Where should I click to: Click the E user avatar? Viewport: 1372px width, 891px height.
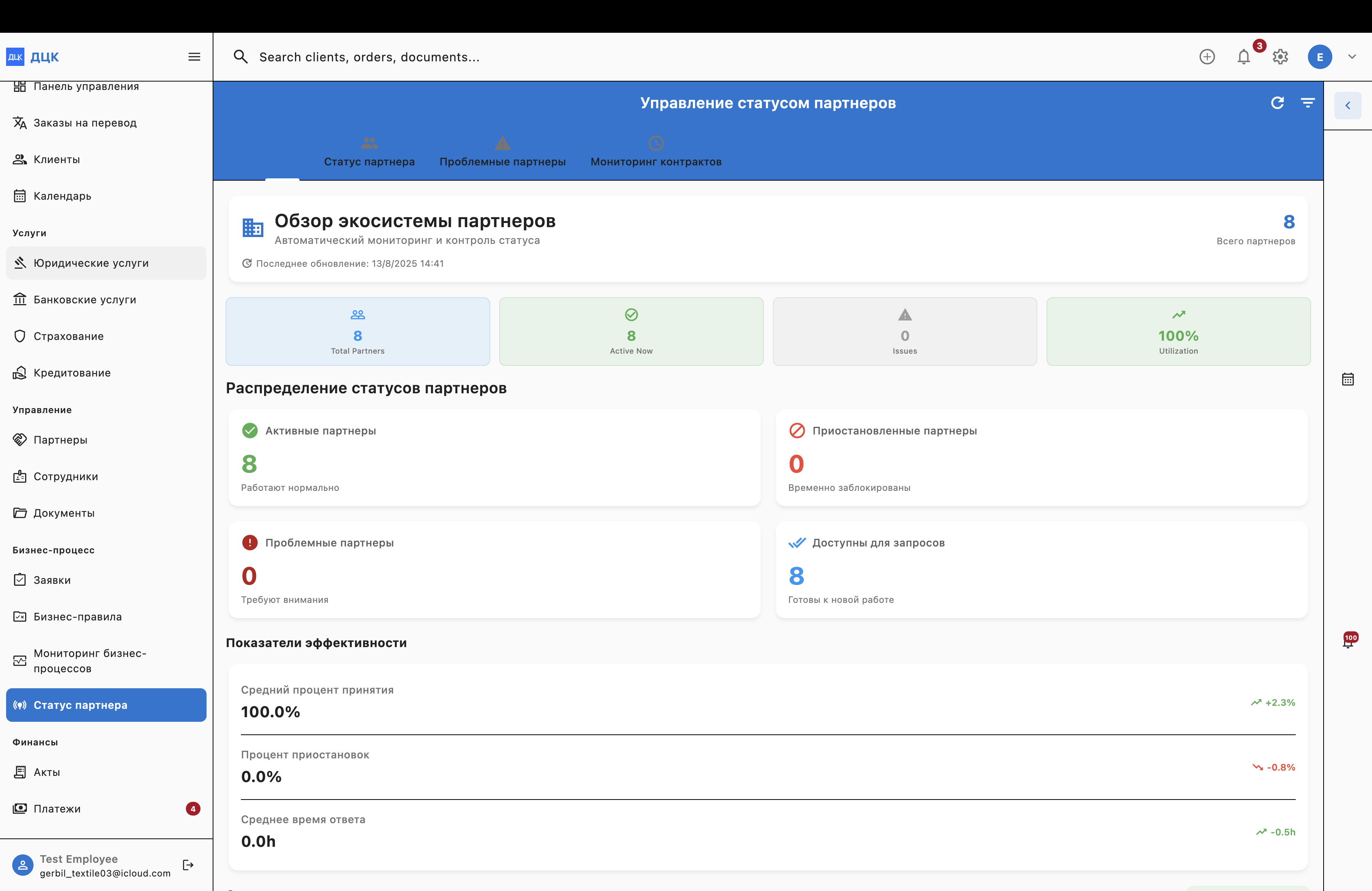[x=1319, y=57]
